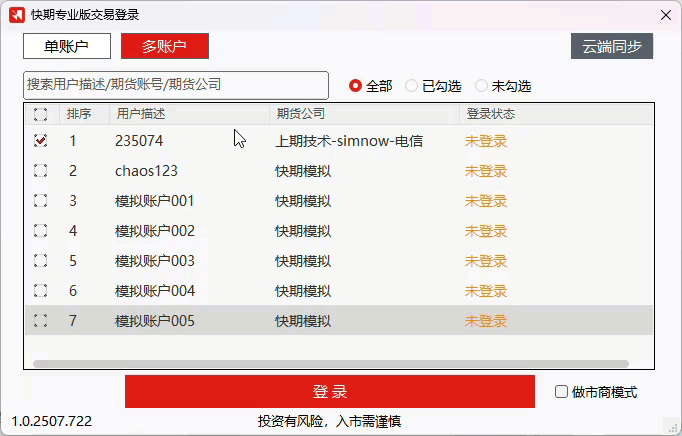Switch to the 多账户 tab
The height and width of the screenshot is (436, 682).
[165, 46]
